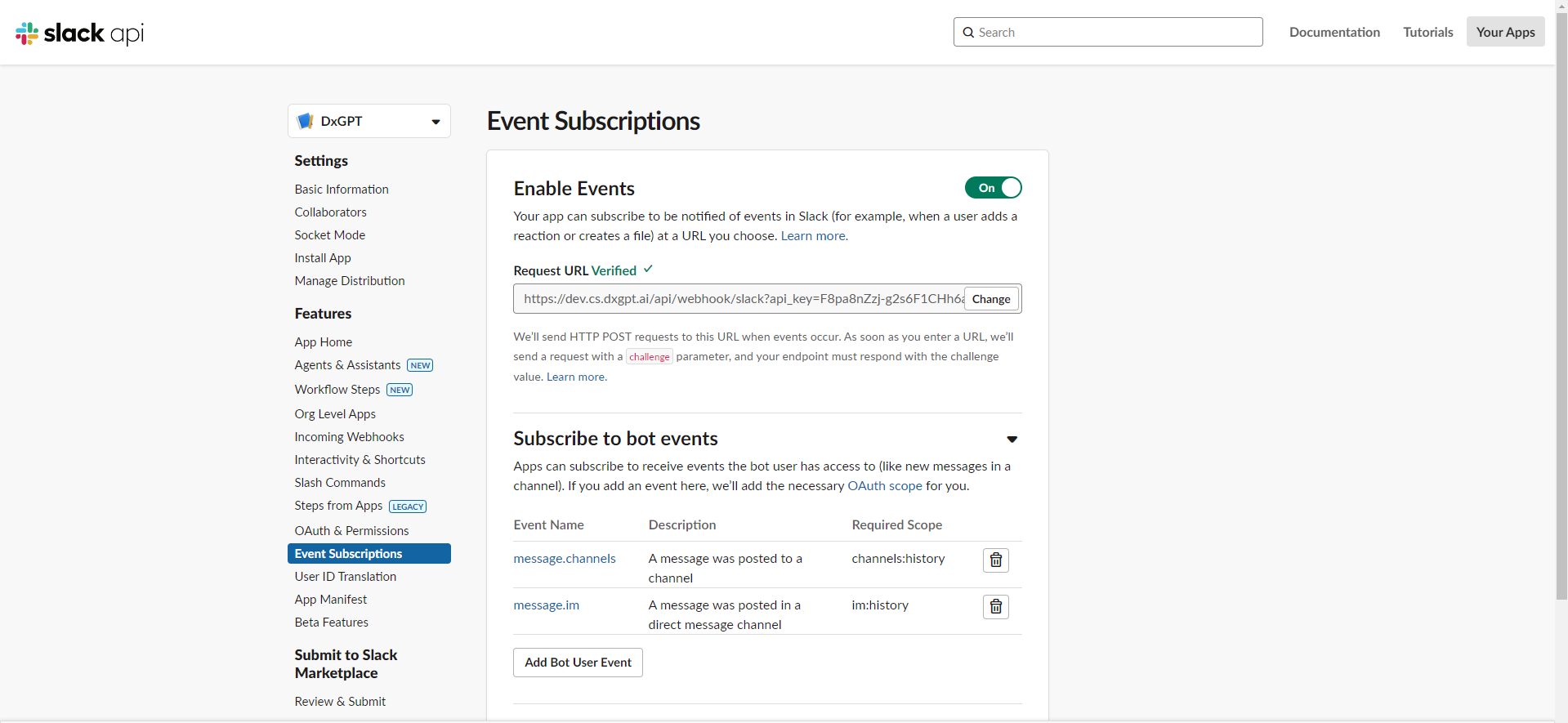
Task: Open User ID Translation
Action: coord(346,577)
